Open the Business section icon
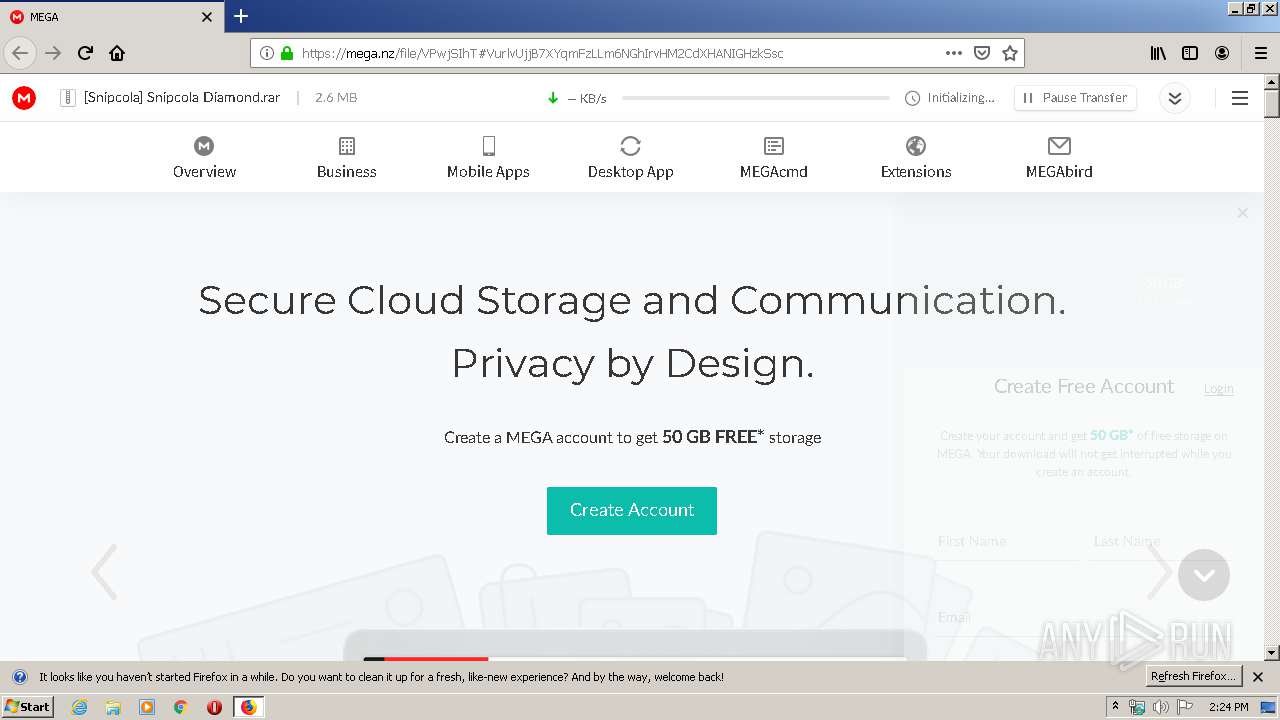Viewport: 1280px width, 720px height. [347, 146]
